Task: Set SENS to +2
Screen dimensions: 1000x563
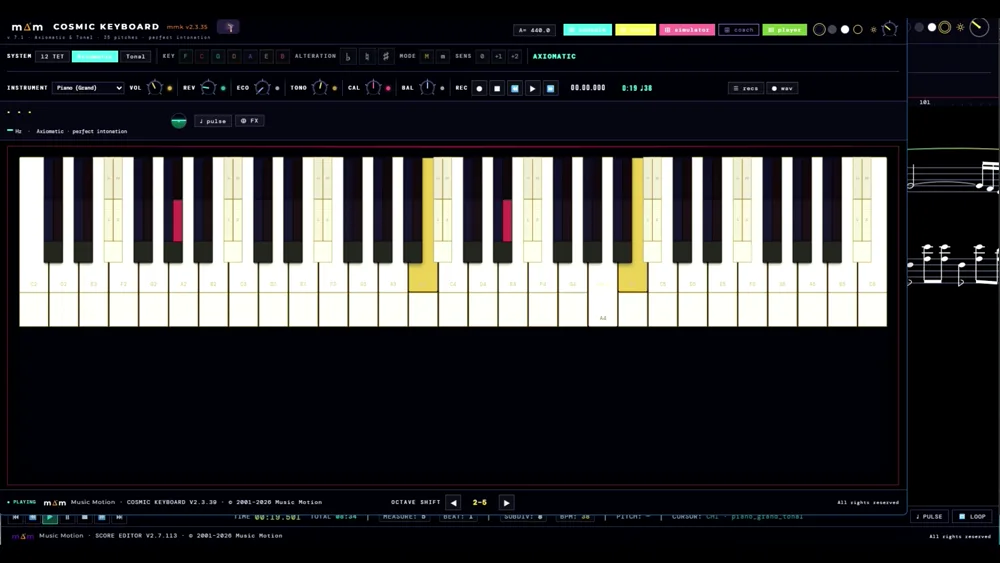Action: (515, 56)
